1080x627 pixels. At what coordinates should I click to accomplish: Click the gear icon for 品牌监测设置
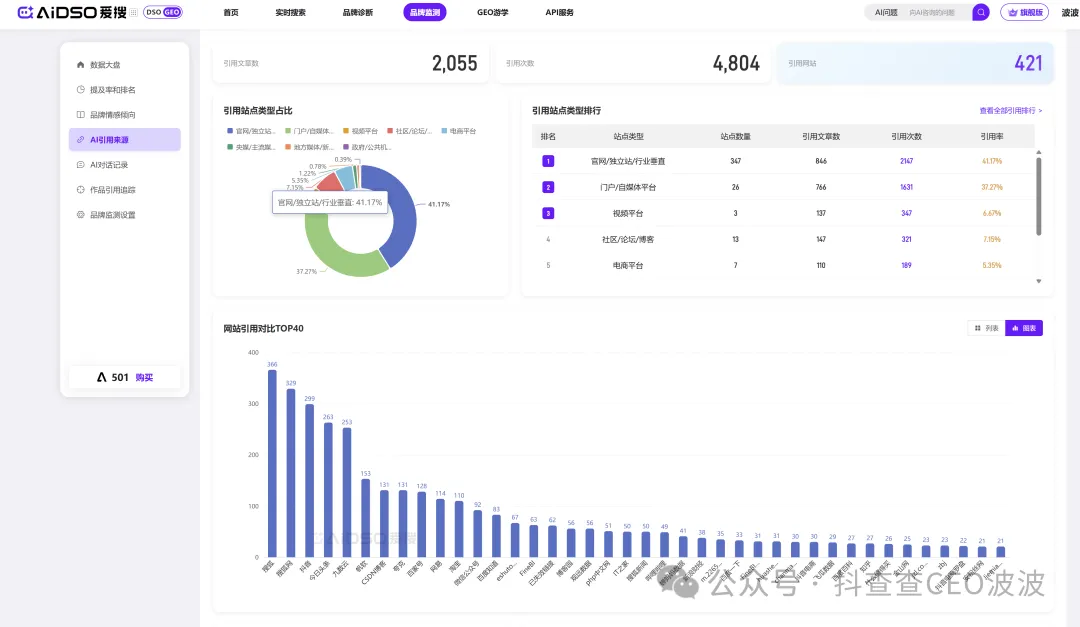pos(80,215)
